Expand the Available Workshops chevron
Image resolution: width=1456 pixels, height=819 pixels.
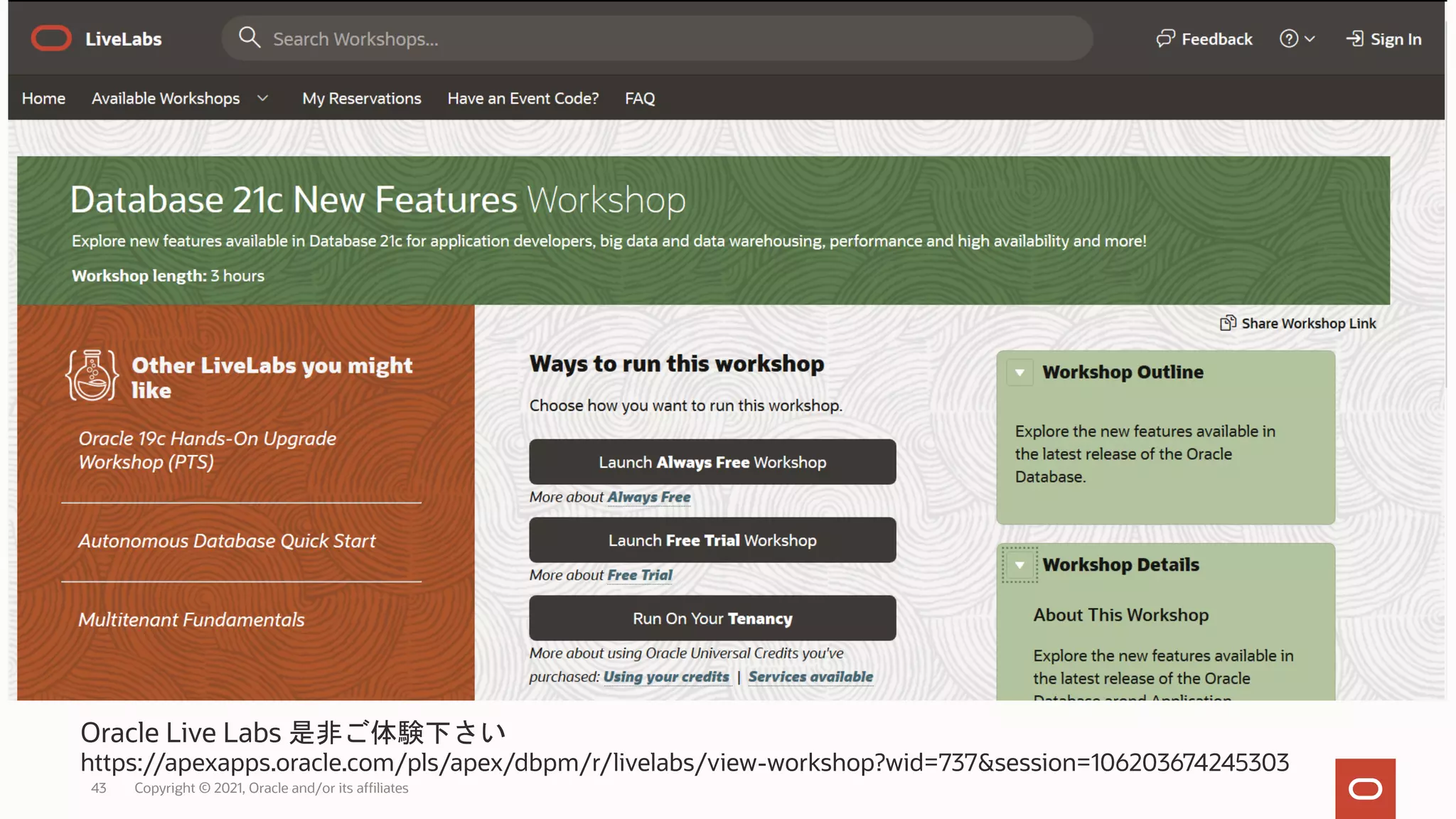[x=262, y=98]
